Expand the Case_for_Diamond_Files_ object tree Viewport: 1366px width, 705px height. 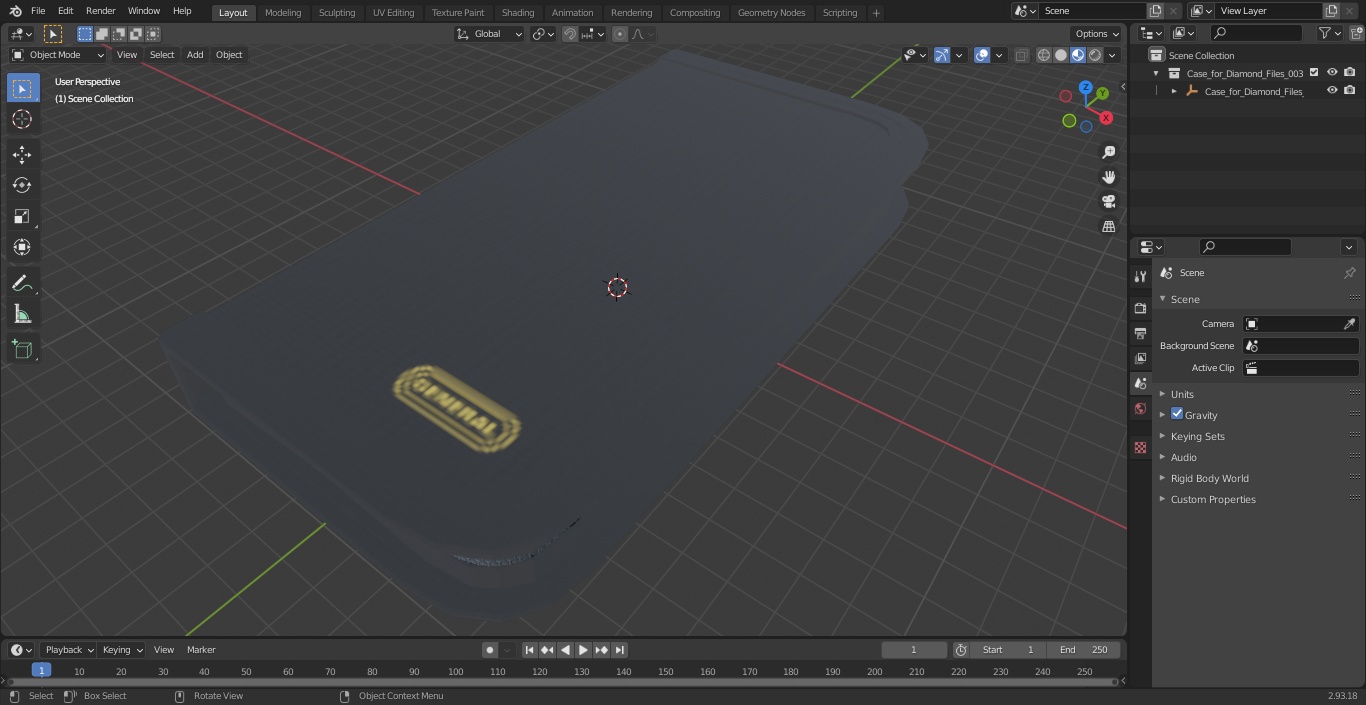coord(1174,91)
